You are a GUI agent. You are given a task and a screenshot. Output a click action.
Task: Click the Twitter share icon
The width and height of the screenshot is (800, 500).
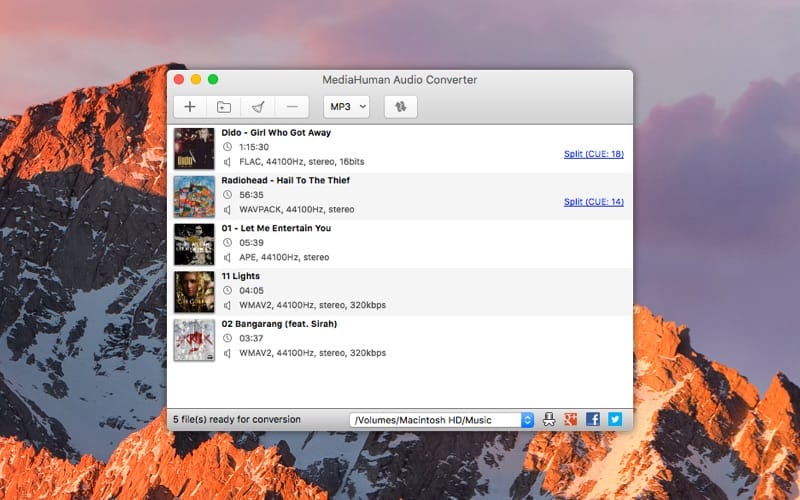615,419
